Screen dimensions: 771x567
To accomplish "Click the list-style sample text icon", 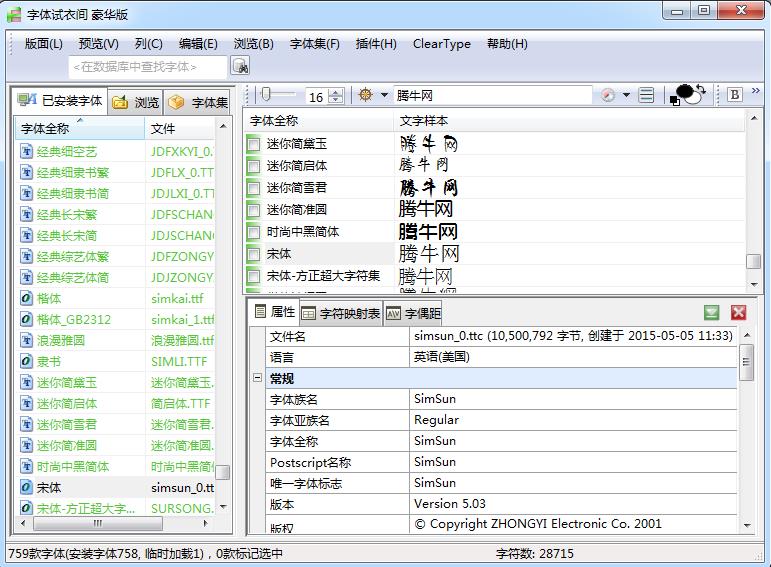I will point(647,95).
